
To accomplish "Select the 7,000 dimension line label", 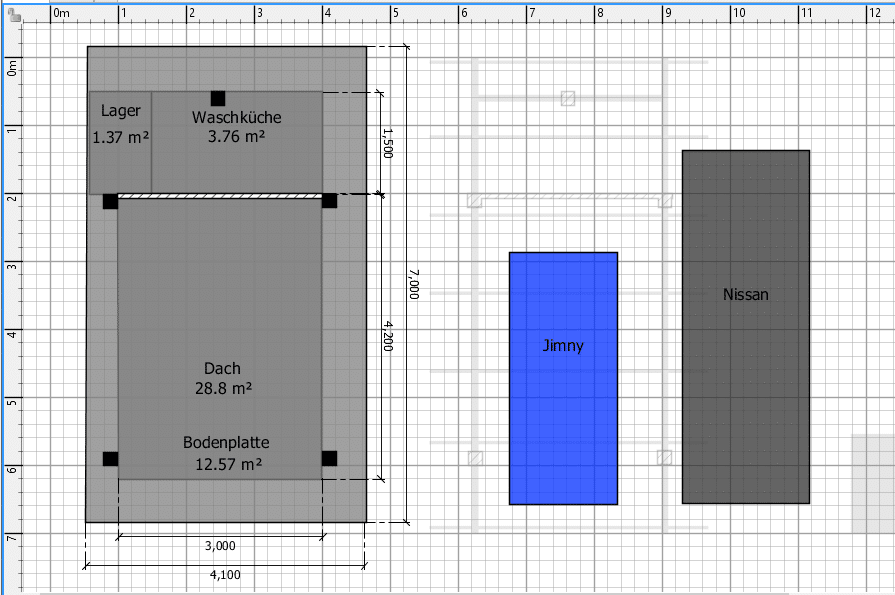I will click(414, 284).
